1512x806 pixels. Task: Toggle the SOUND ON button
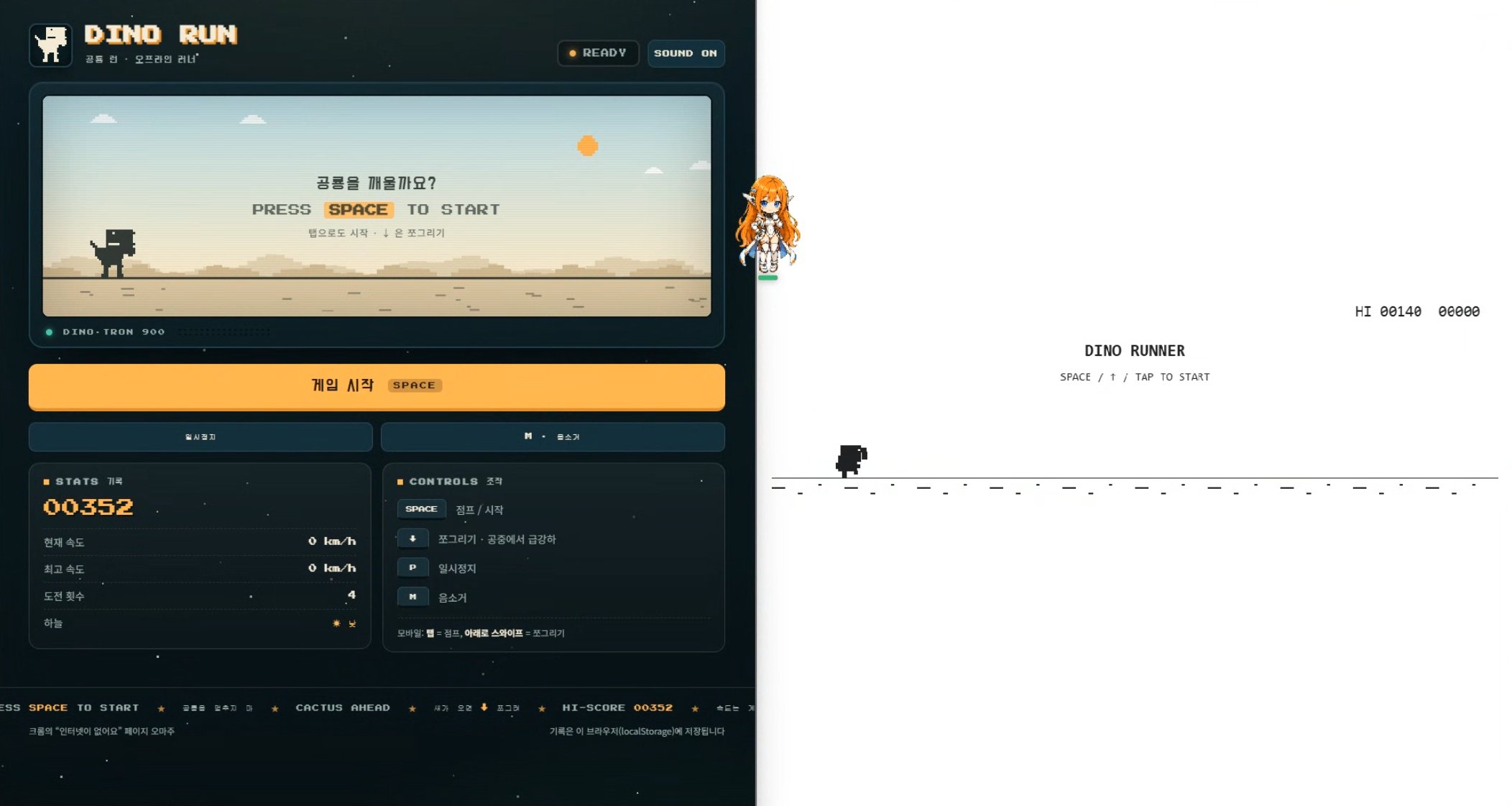pyautogui.click(x=686, y=53)
